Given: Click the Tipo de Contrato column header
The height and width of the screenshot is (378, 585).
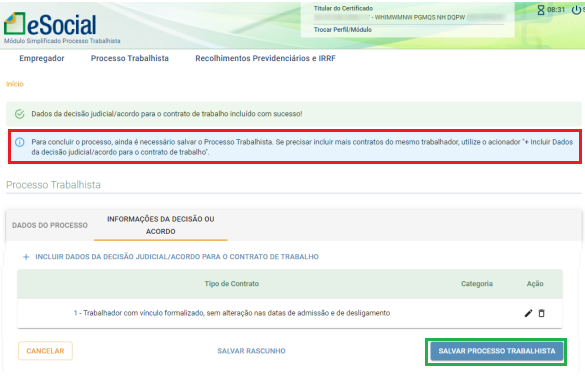Looking at the screenshot, I should pyautogui.click(x=232, y=284).
